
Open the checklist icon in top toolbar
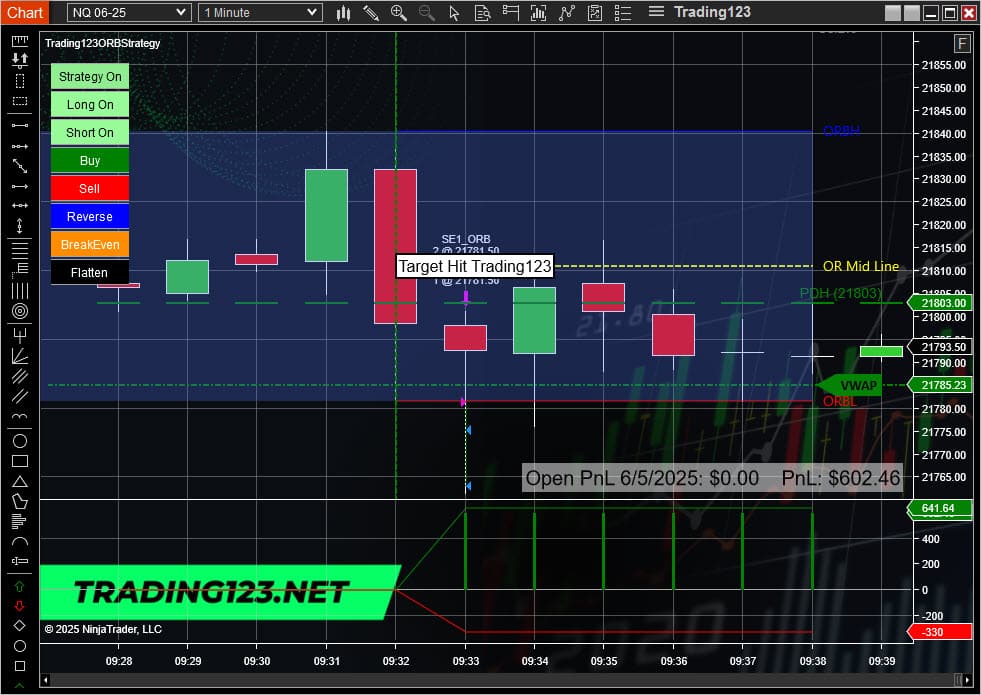click(x=623, y=13)
